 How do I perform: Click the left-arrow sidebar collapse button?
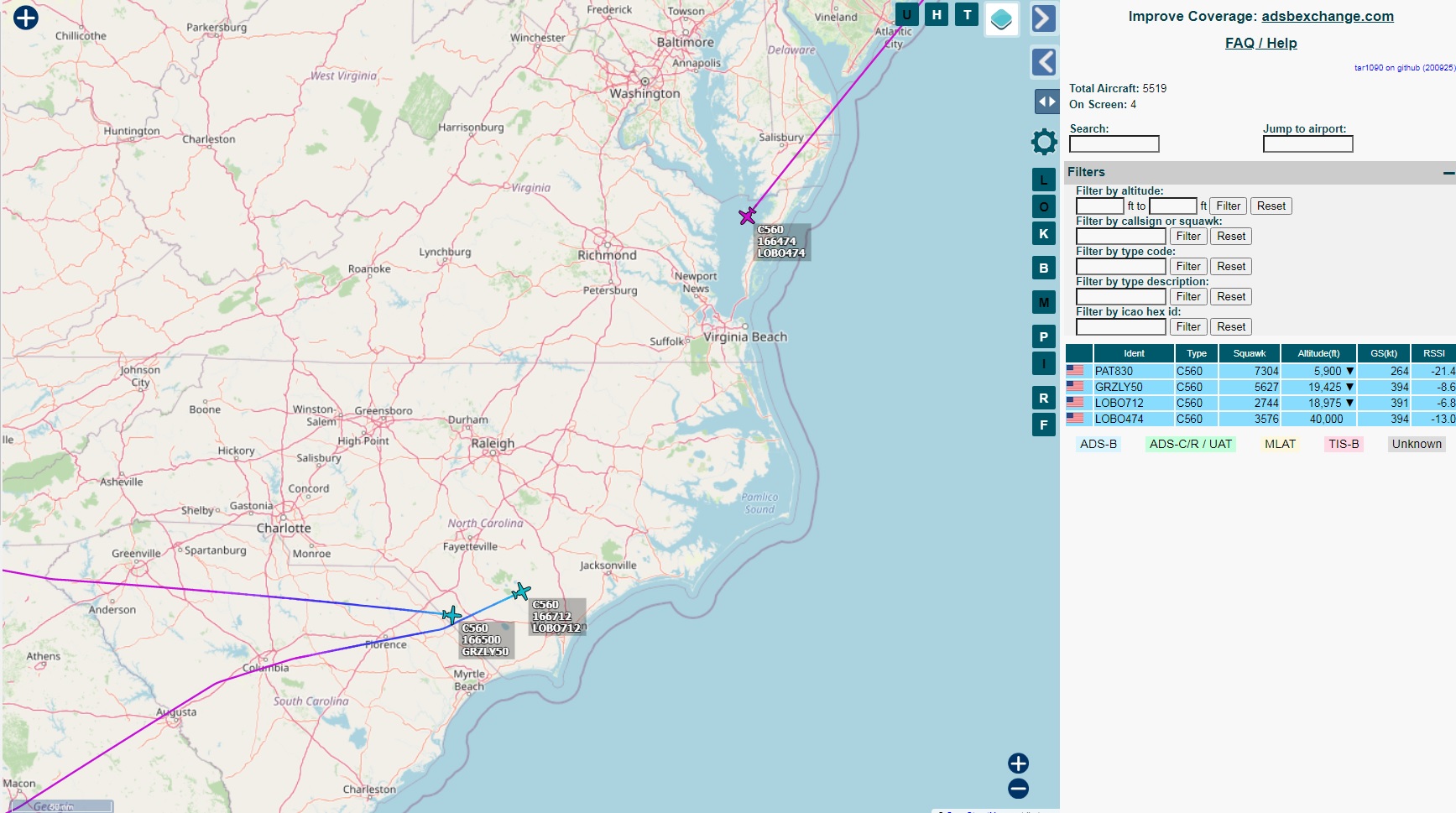[x=1043, y=61]
